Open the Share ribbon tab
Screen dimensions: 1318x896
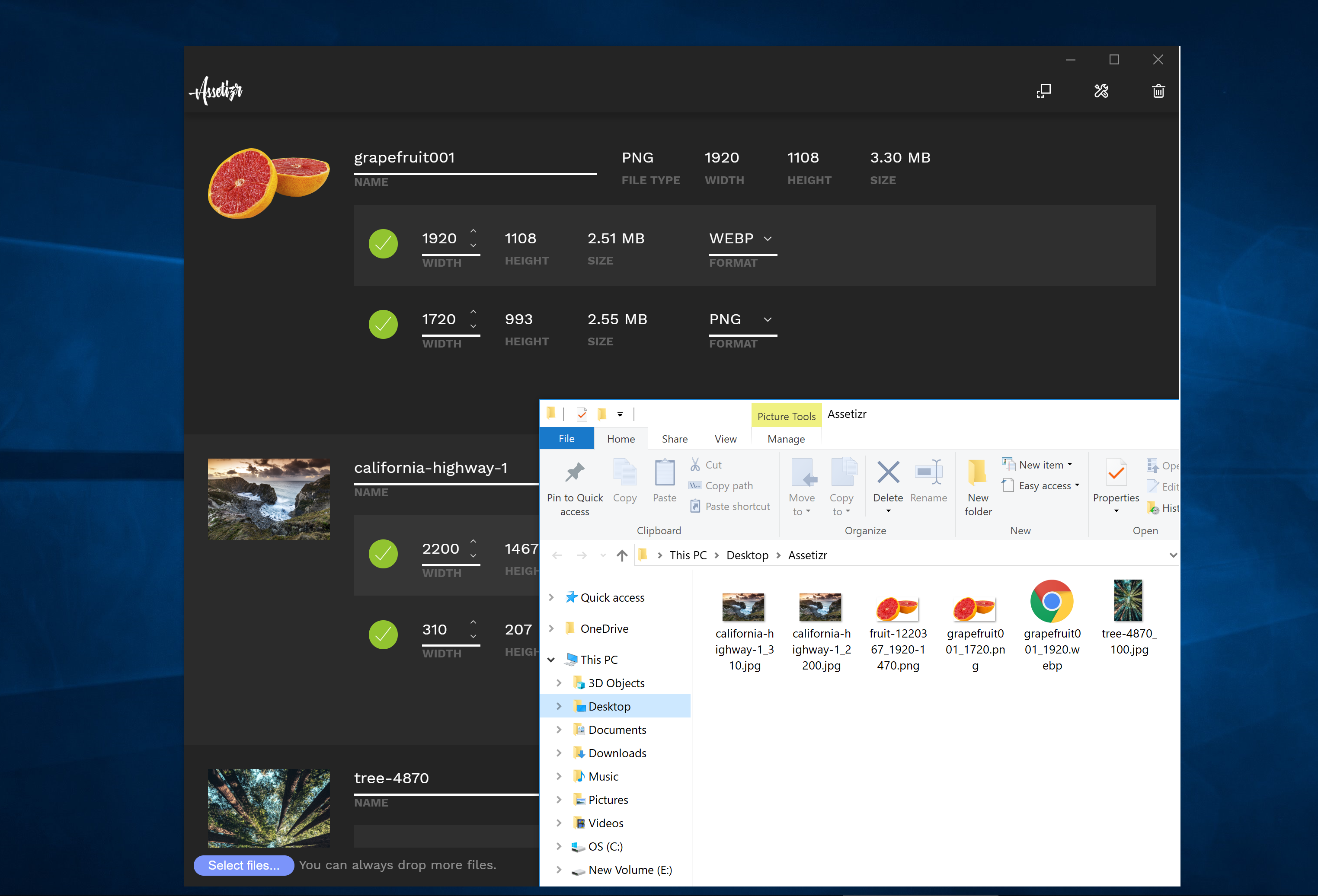coord(674,439)
